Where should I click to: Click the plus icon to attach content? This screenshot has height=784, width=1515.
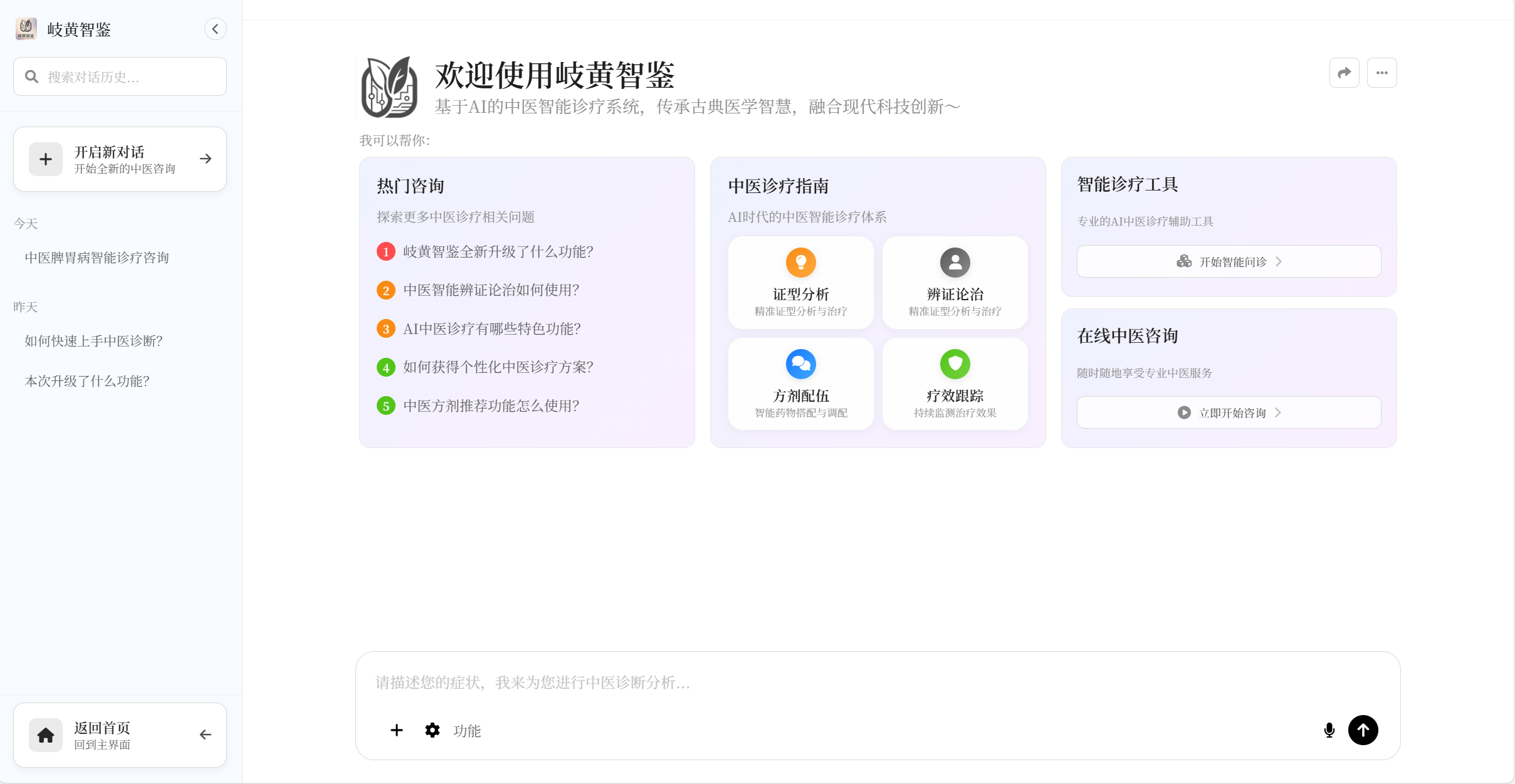396,729
